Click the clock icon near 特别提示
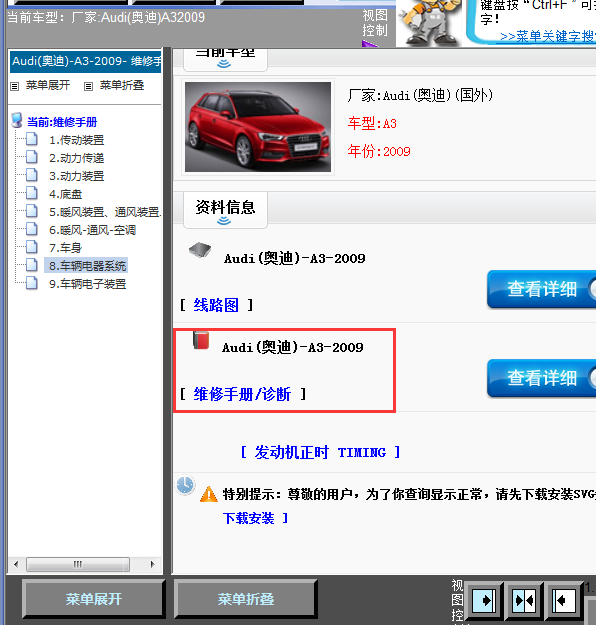This screenshot has height=625, width=596. pos(185,485)
